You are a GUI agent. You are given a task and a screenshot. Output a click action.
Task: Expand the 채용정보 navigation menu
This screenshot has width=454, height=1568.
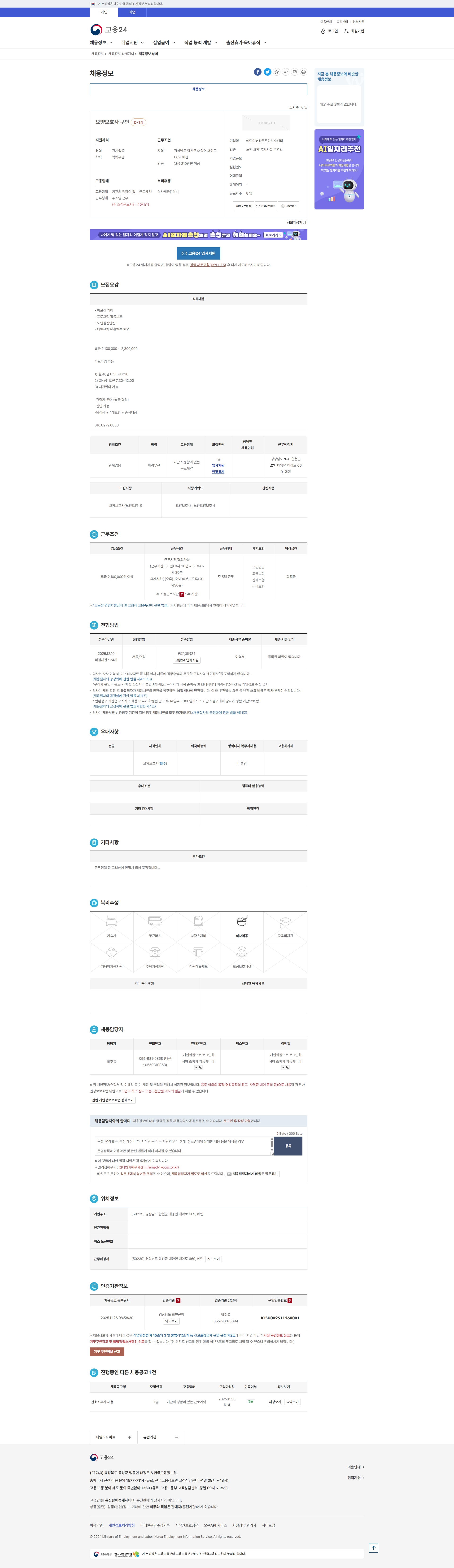coord(101,43)
